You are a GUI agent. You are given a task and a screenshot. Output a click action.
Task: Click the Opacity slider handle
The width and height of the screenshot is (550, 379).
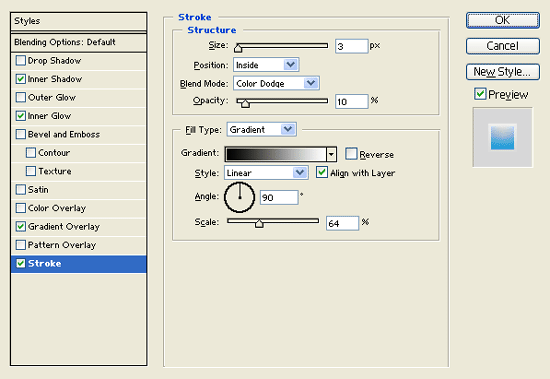point(245,103)
